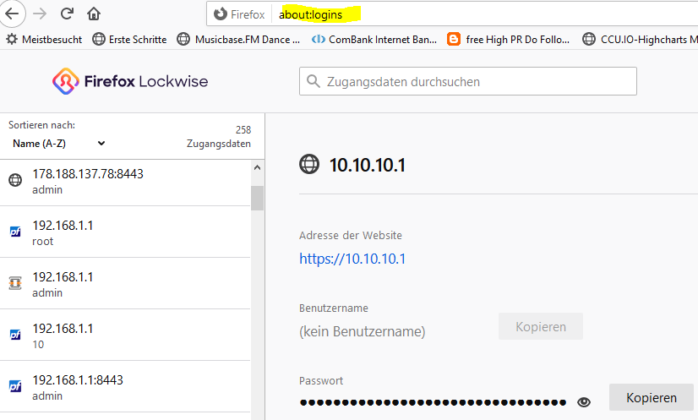
Task: Click the masked password field
Action: coord(433,403)
